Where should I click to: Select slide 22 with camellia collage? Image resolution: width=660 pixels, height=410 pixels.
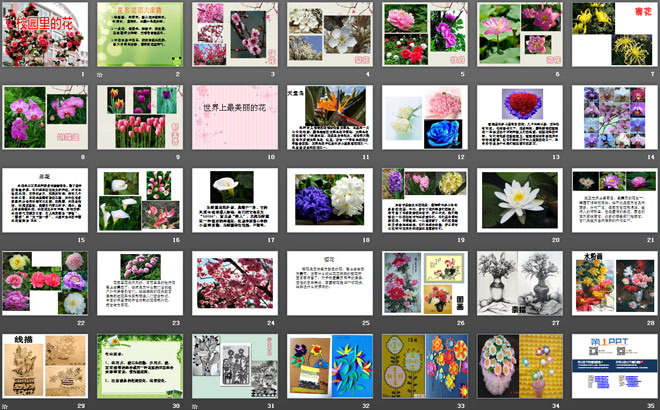(x=45, y=283)
